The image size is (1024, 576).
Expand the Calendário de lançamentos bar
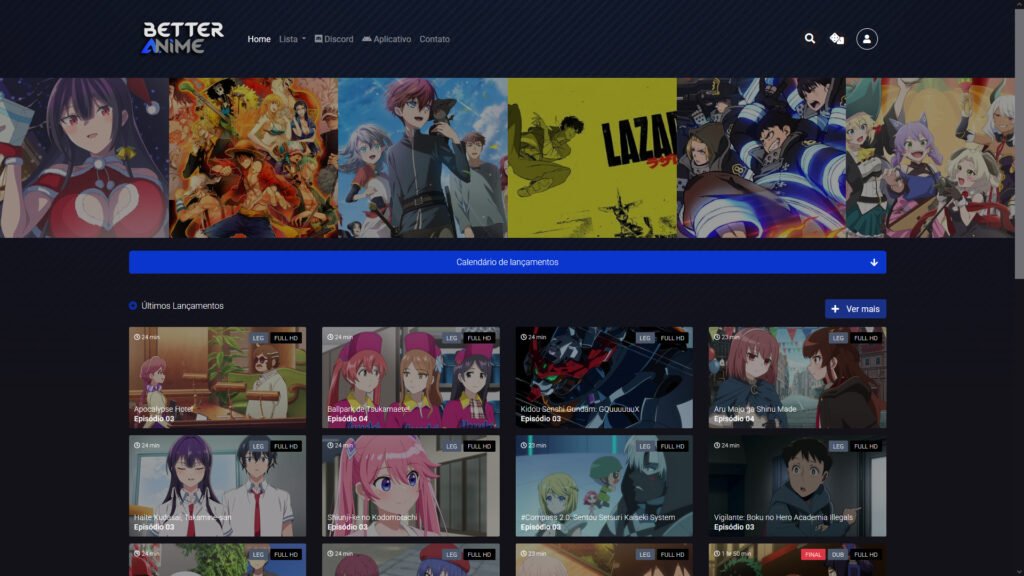point(507,262)
